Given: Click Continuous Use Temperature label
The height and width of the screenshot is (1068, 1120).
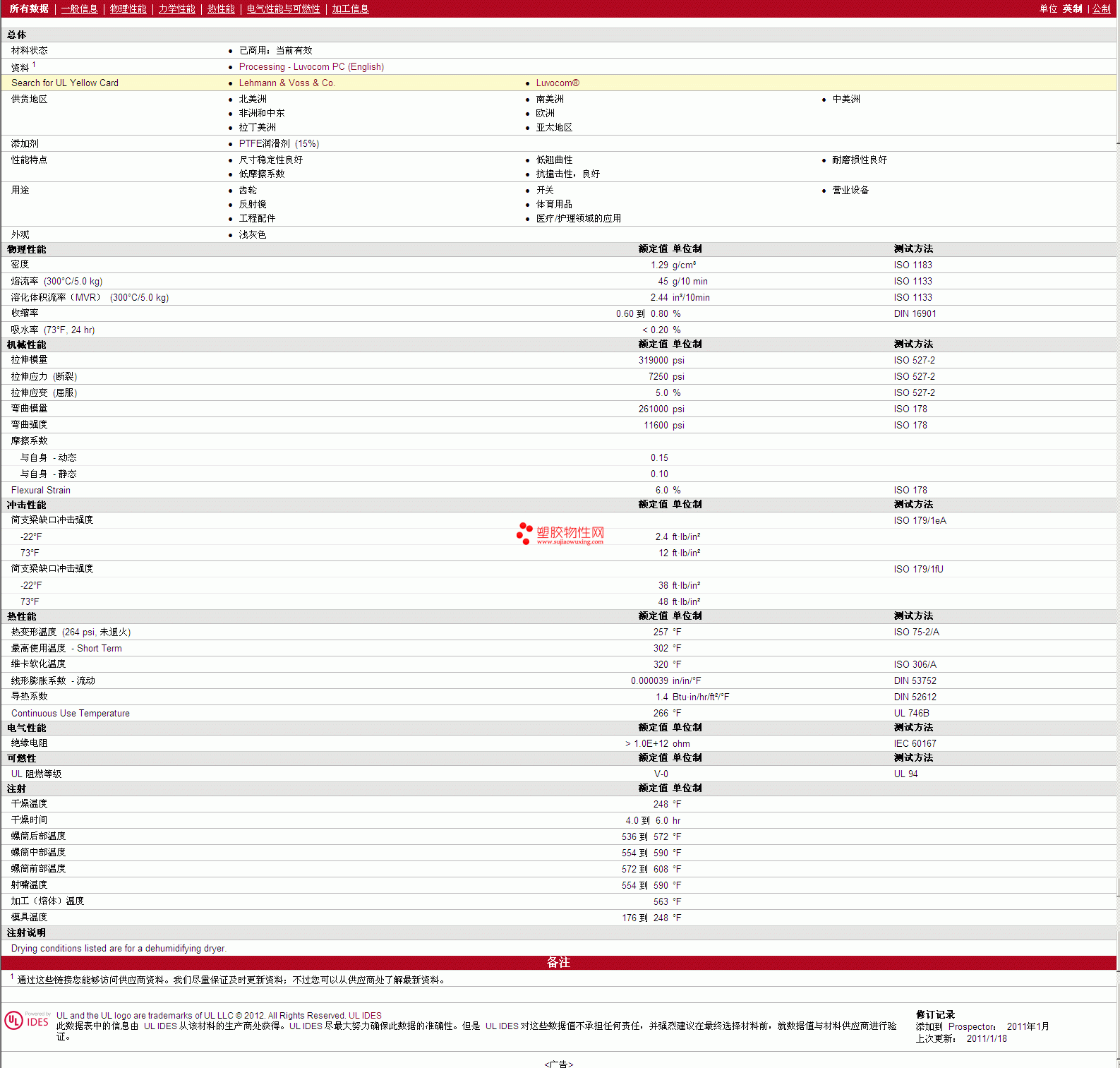Looking at the screenshot, I should click(x=70, y=713).
